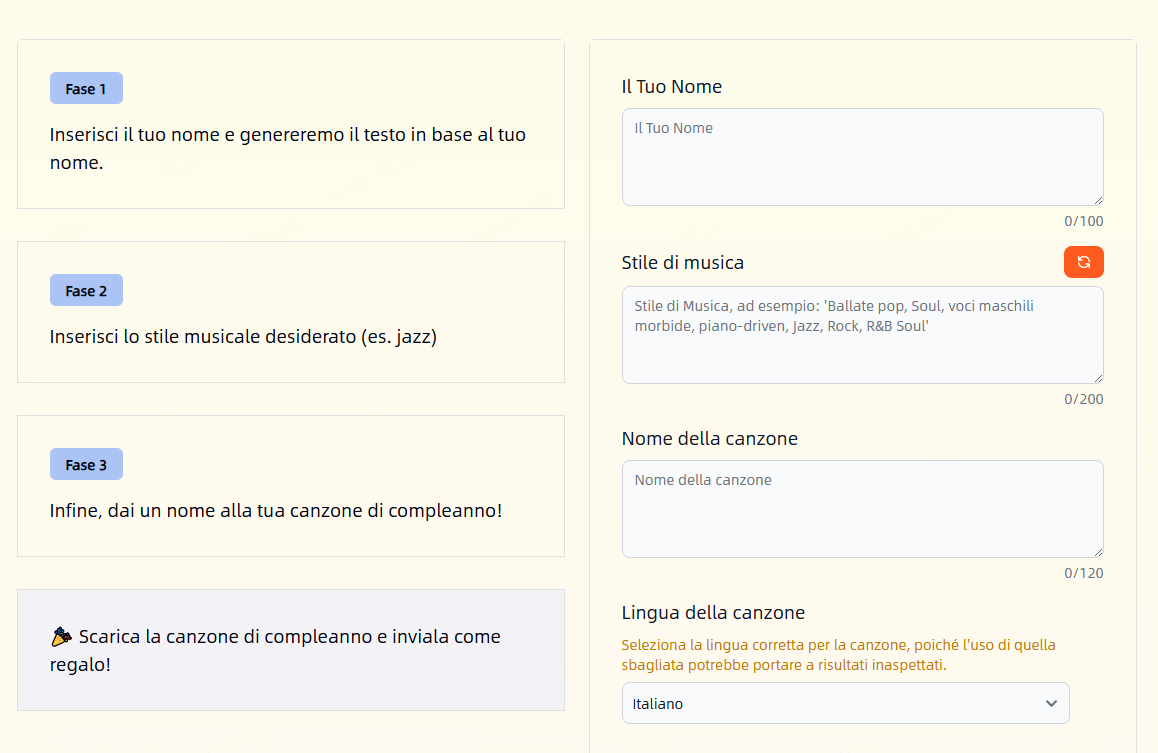Screen dimensions: 1158x753
Task: Grab the Il Tuo Nome textarea resize handle
Action: tap(1097, 200)
